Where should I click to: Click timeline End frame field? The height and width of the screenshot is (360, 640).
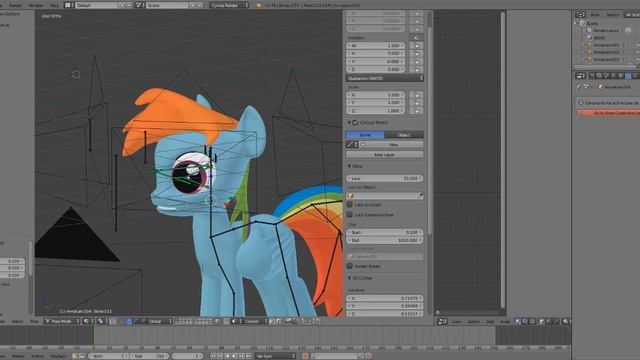(149, 356)
